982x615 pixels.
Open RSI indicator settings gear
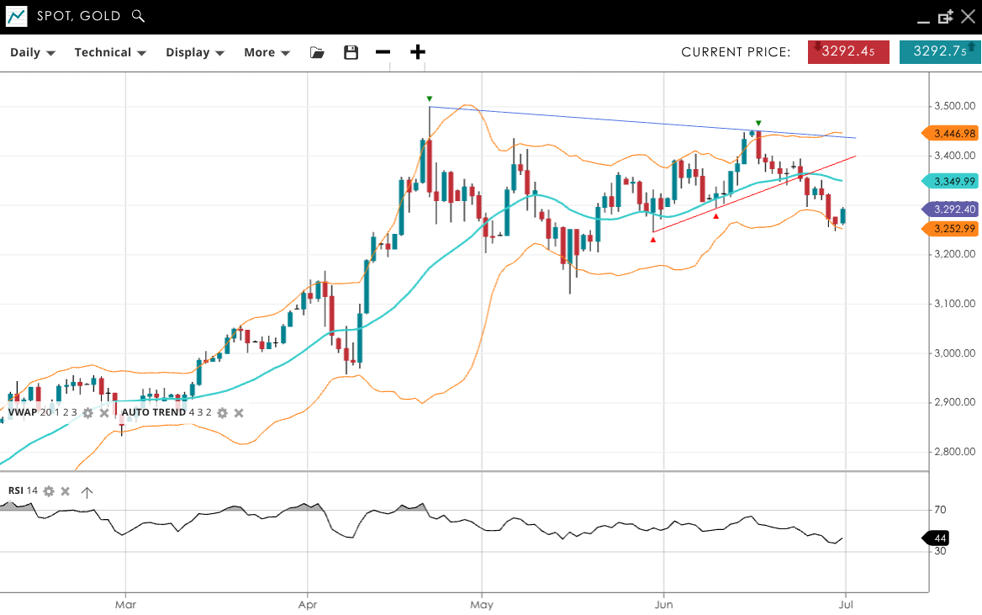[48, 491]
